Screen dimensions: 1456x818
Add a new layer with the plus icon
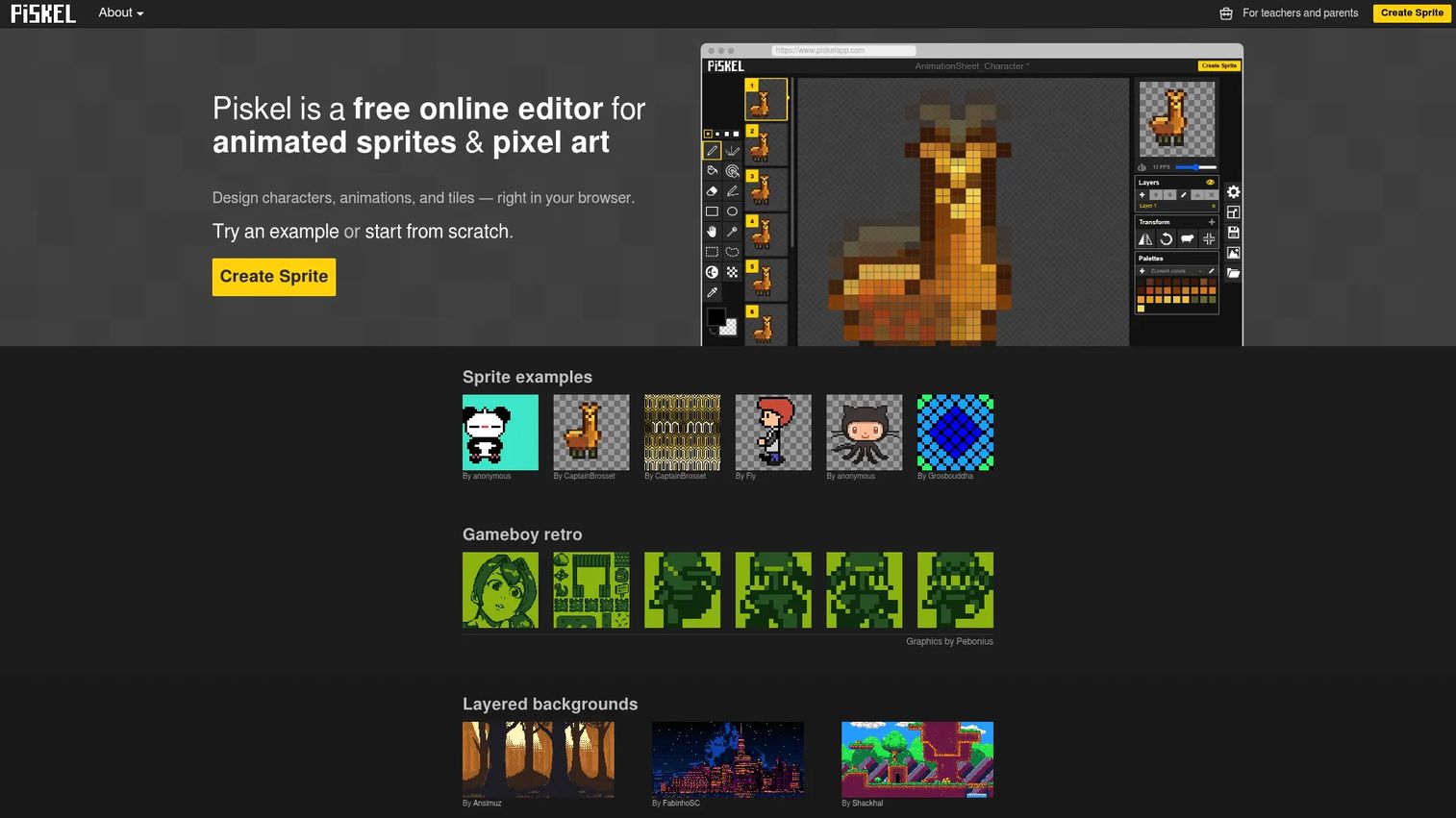tap(1142, 195)
